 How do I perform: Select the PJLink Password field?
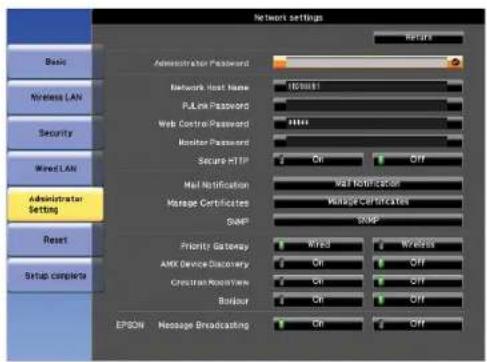tap(368, 105)
